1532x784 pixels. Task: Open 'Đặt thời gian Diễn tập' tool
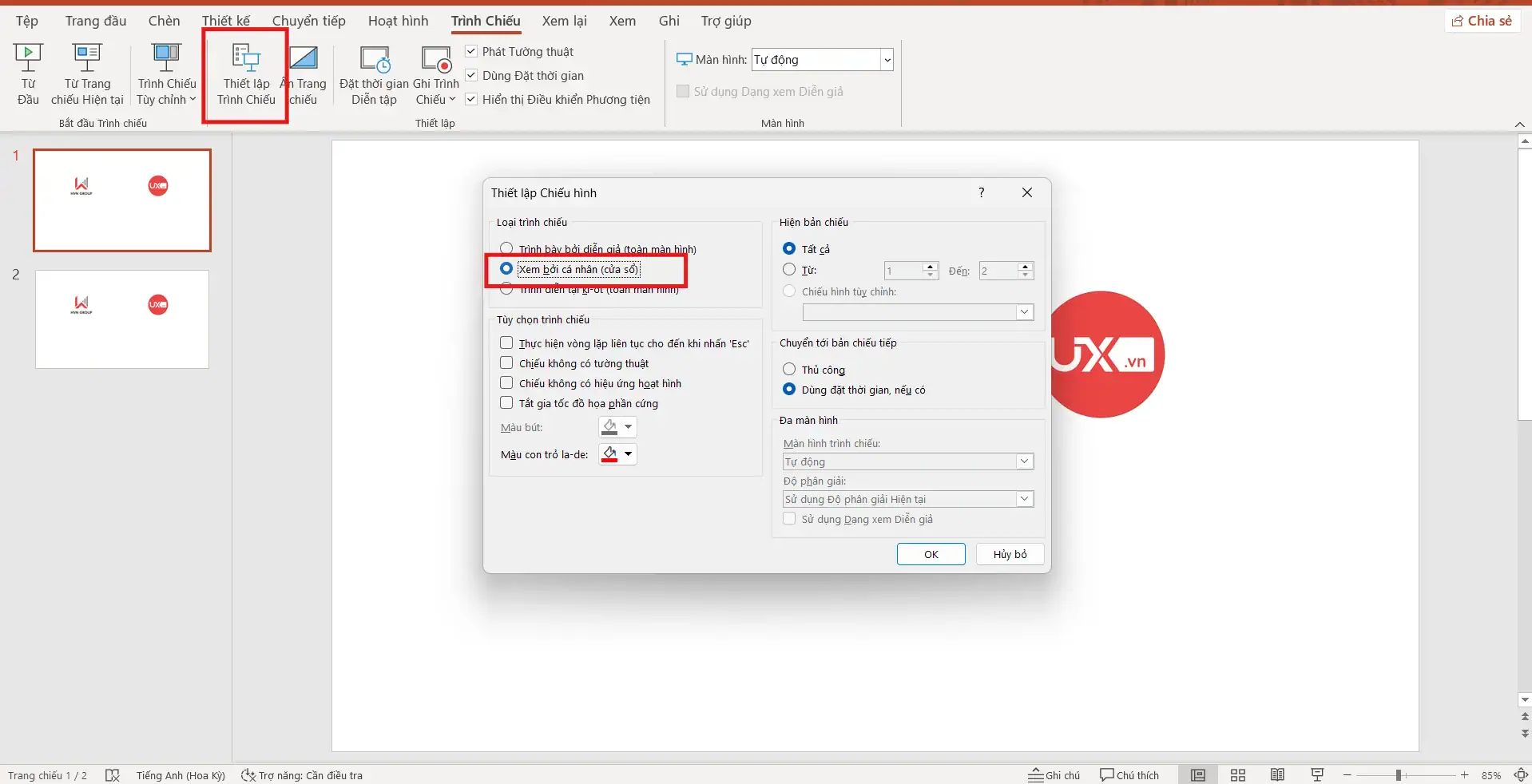372,73
